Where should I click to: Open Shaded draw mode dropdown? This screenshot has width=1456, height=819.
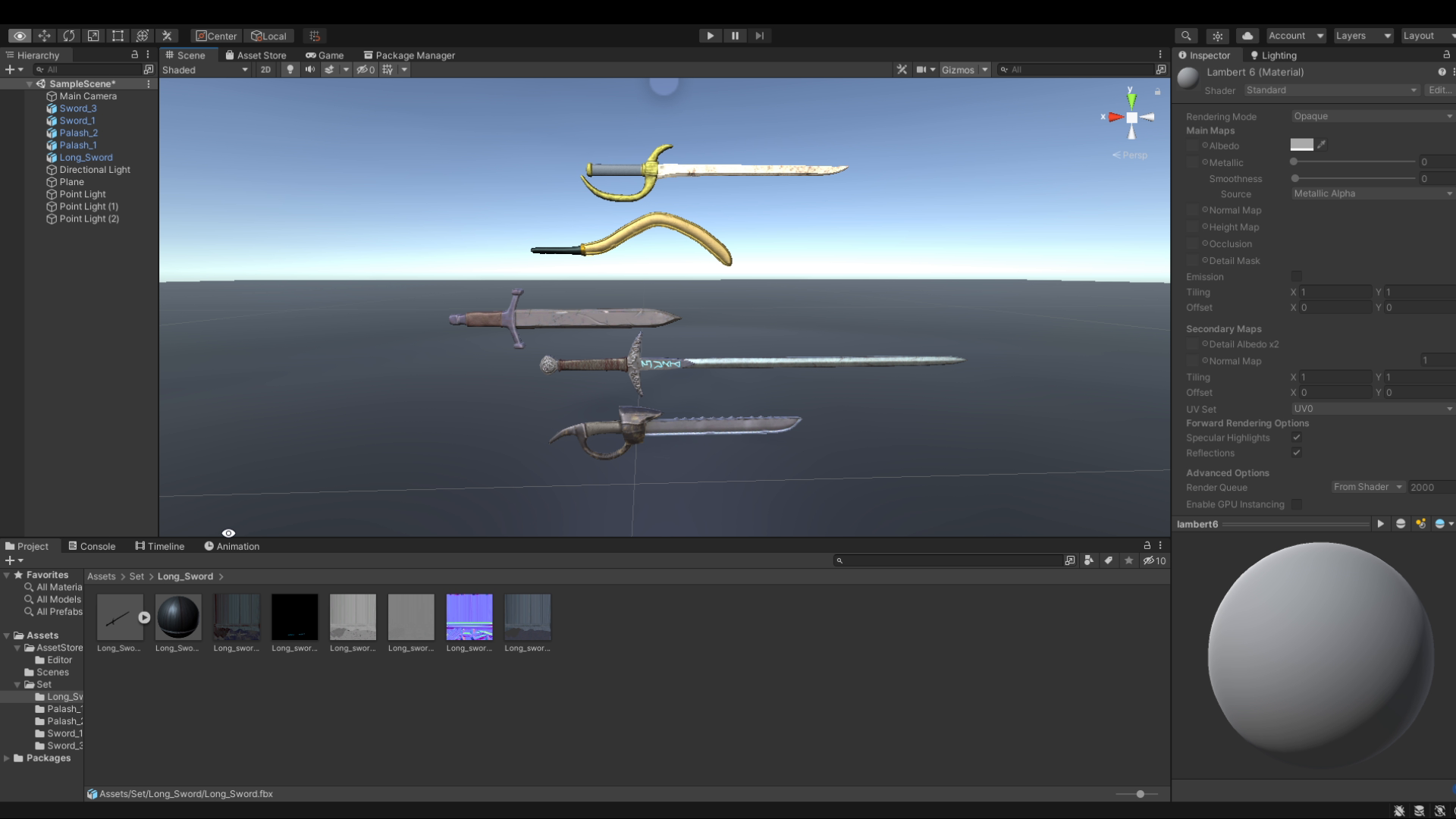pos(205,69)
